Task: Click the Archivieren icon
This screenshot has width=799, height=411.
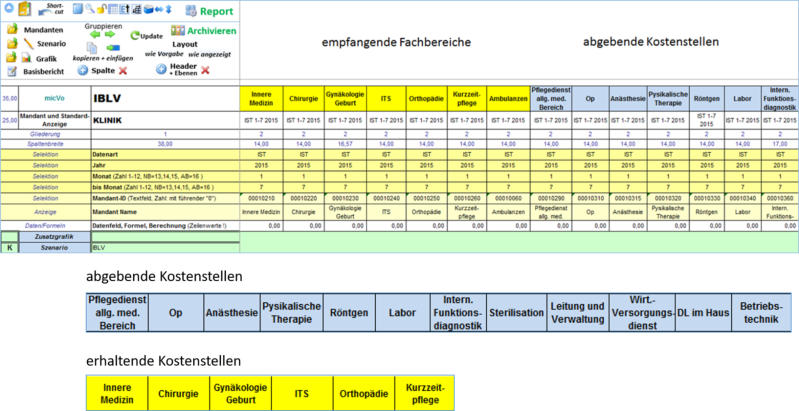Action: coord(178,31)
